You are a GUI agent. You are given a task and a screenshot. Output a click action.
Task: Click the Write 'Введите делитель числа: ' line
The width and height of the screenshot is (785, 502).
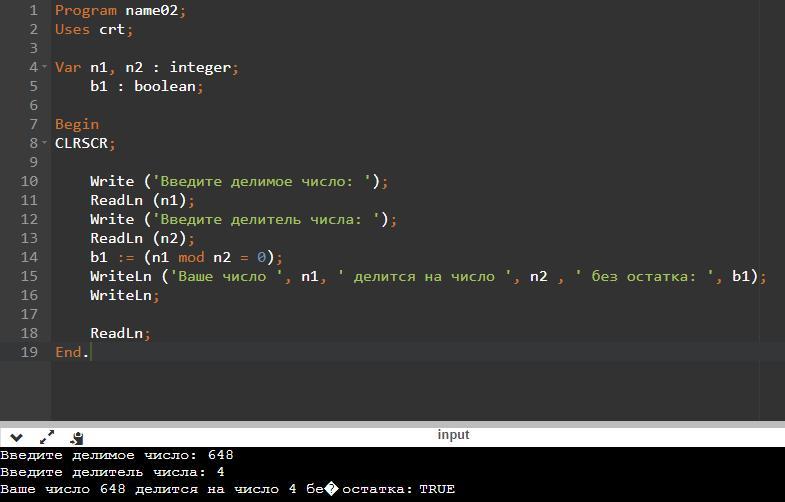pyautogui.click(x=243, y=219)
